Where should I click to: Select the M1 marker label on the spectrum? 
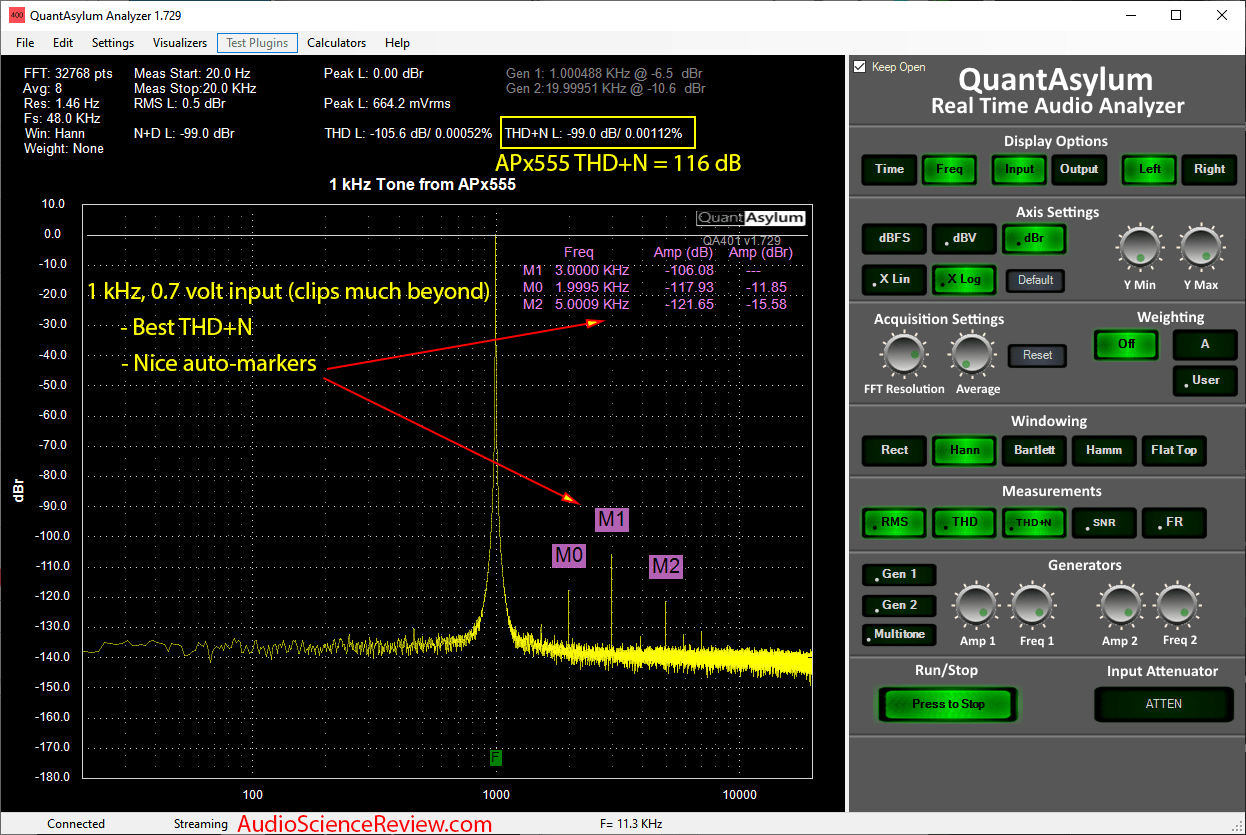tap(612, 519)
